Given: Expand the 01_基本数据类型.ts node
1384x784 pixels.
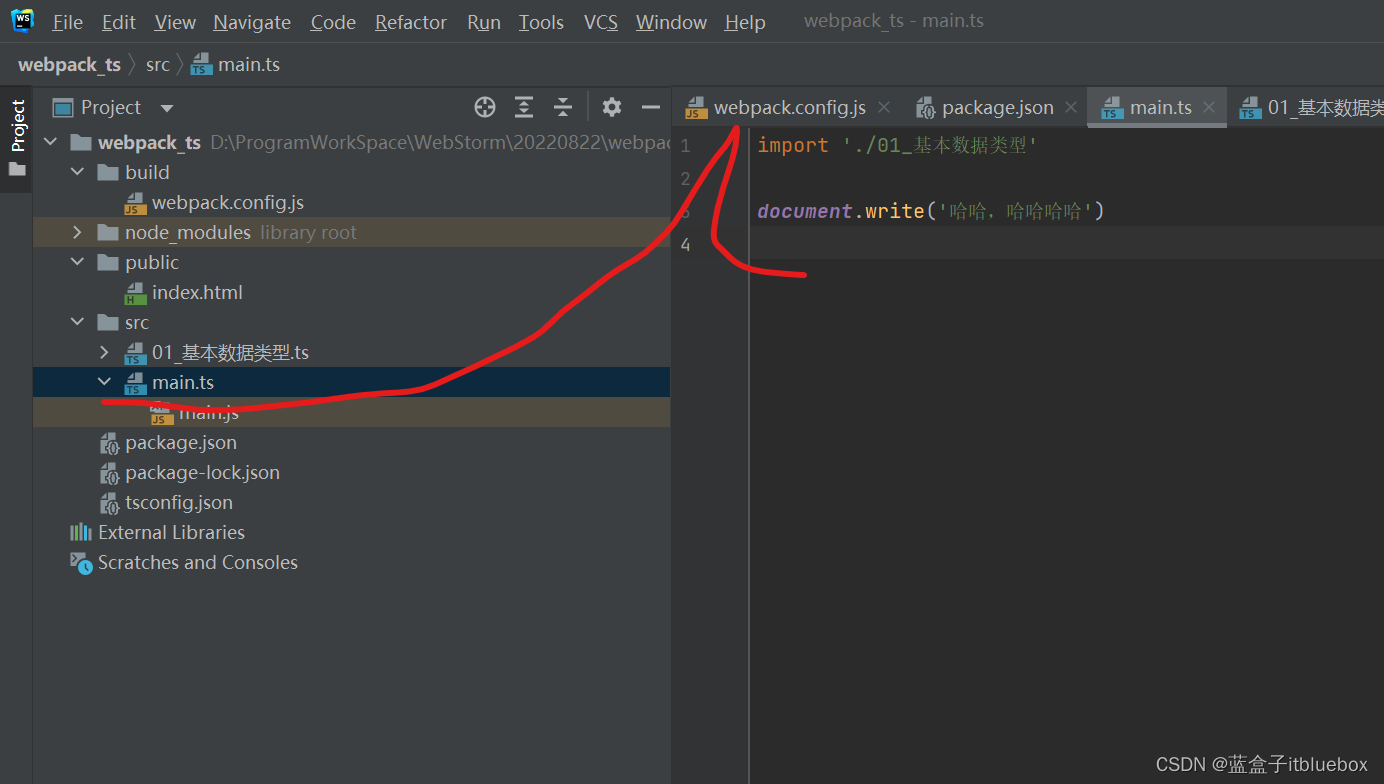Looking at the screenshot, I should click(105, 352).
